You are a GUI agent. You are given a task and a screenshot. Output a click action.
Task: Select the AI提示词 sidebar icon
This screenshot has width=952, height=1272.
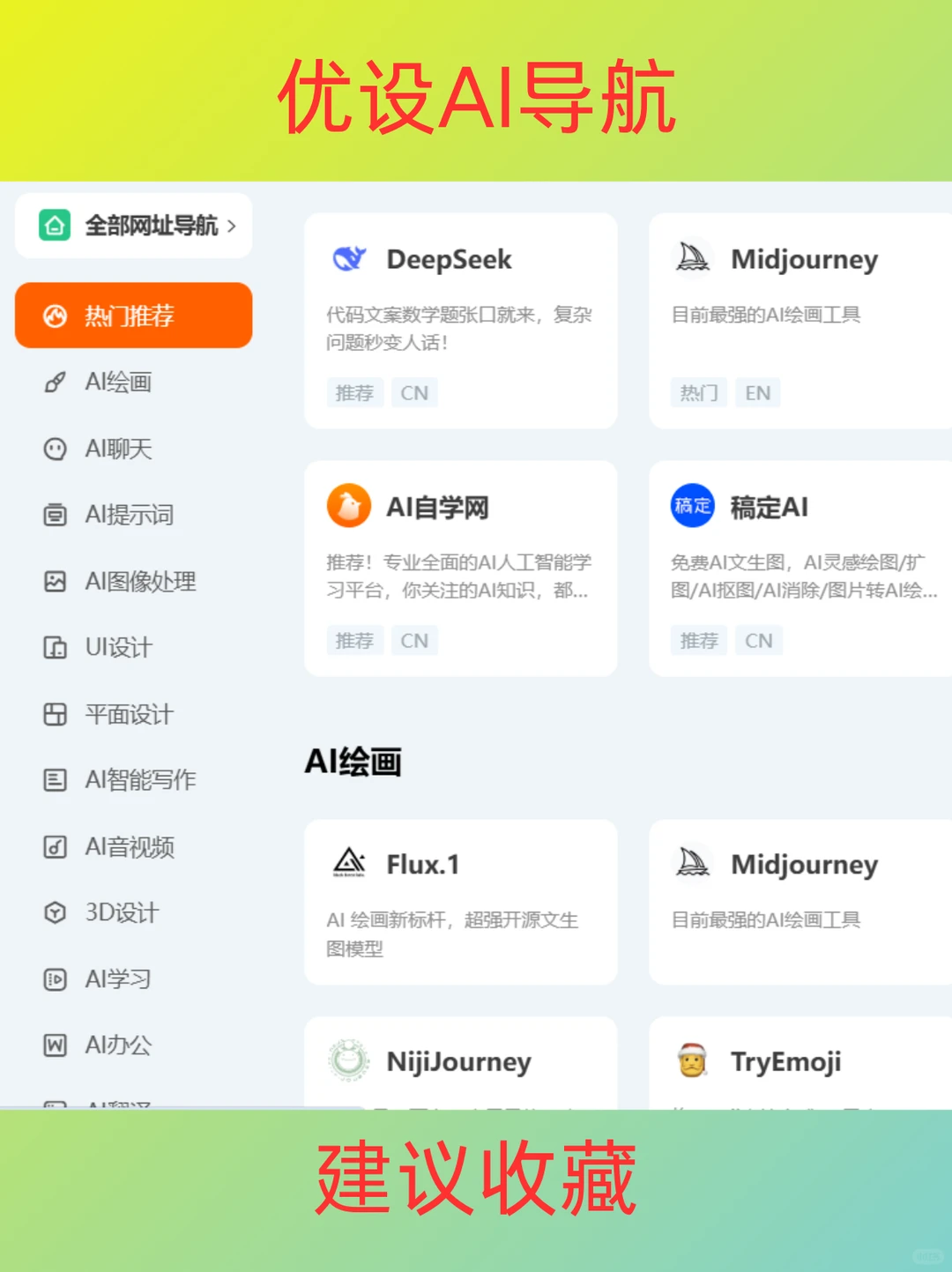click(56, 516)
